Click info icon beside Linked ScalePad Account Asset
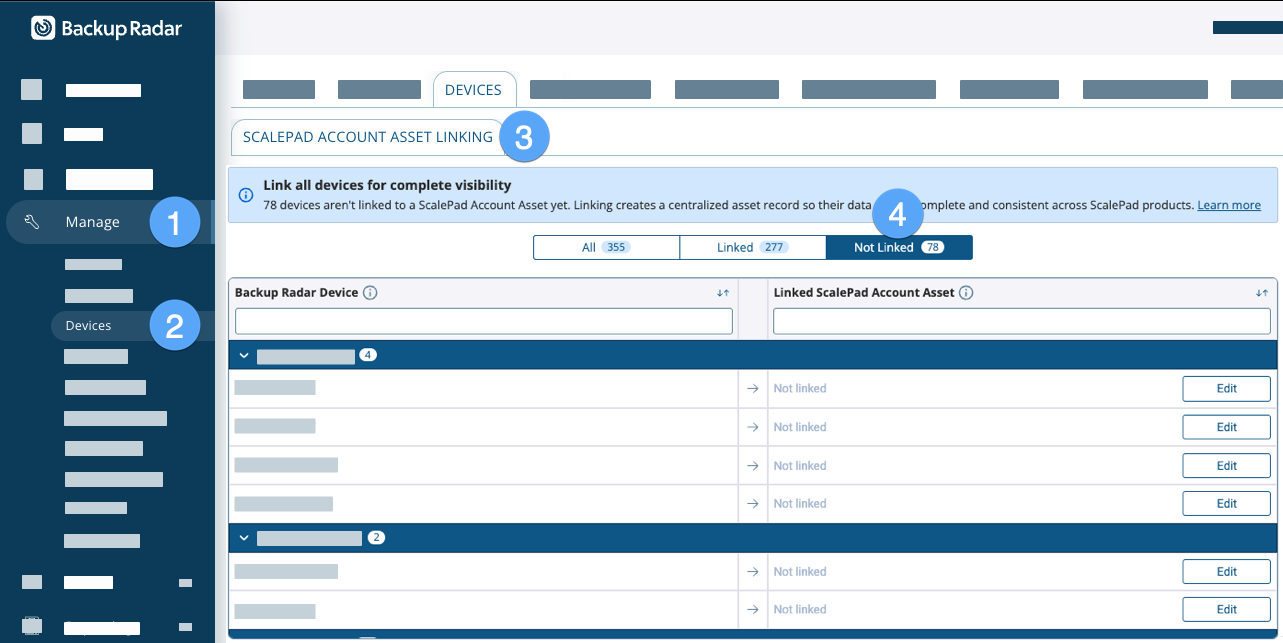The image size is (1283, 643). click(x=966, y=293)
